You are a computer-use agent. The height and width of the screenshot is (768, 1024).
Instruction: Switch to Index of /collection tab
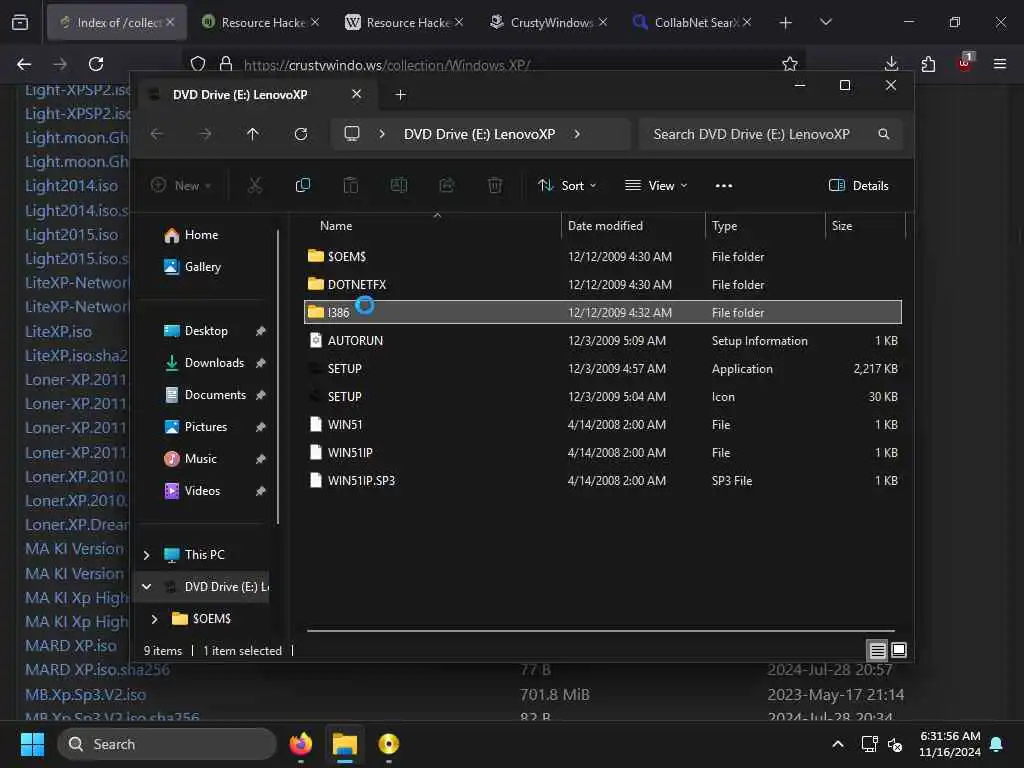pyautogui.click(x=117, y=22)
